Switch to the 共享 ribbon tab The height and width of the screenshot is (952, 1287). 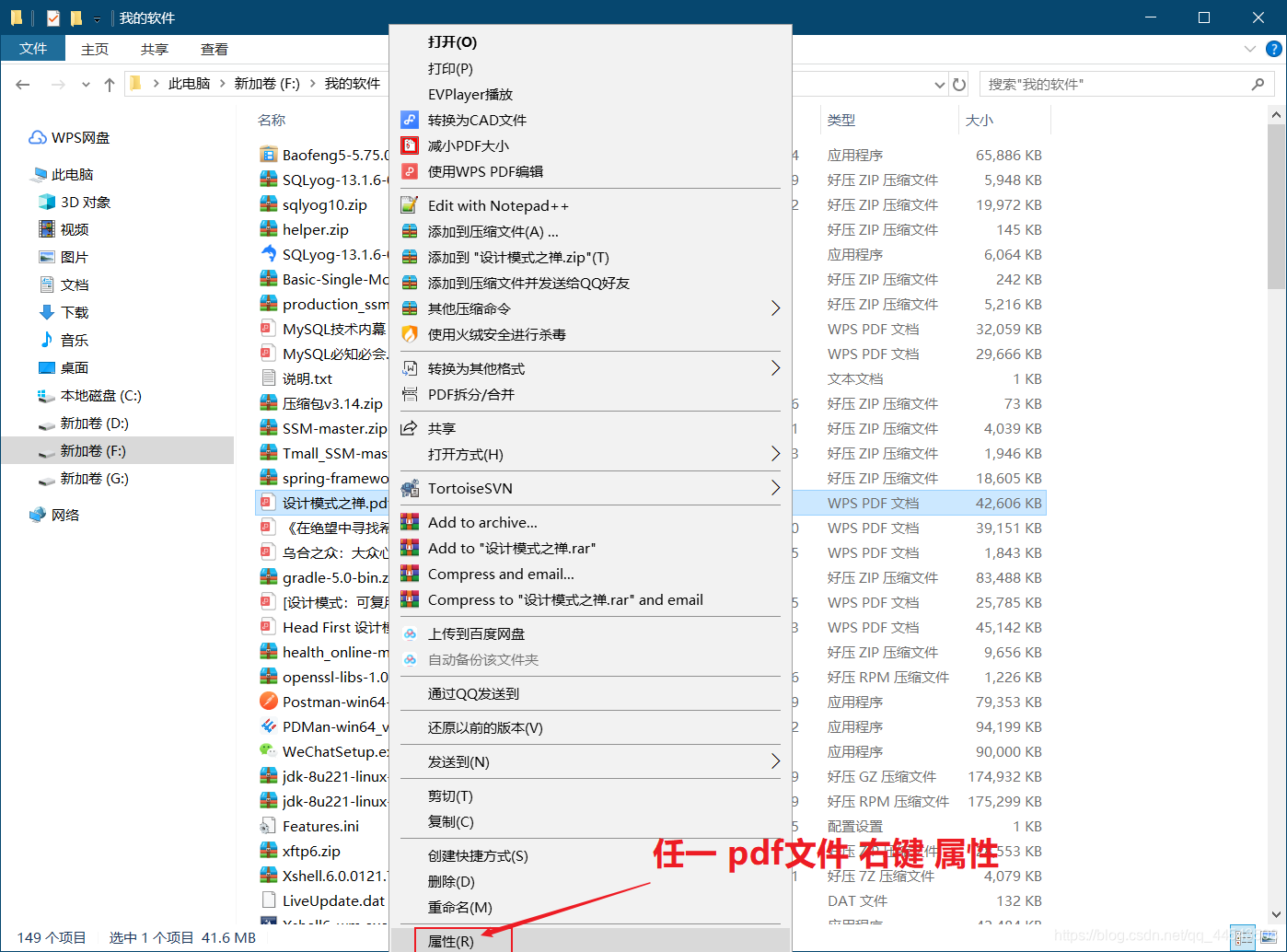pos(155,49)
